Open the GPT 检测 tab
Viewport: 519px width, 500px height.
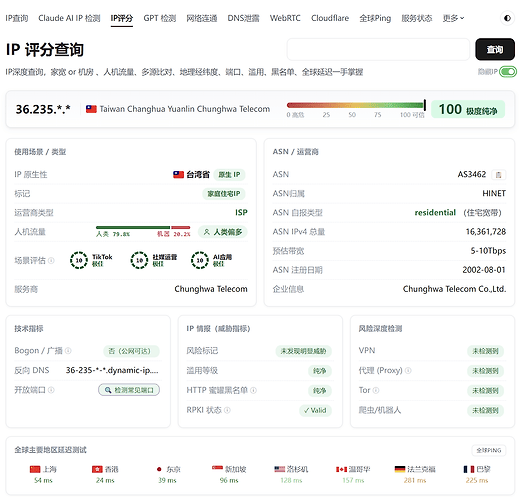160,18
